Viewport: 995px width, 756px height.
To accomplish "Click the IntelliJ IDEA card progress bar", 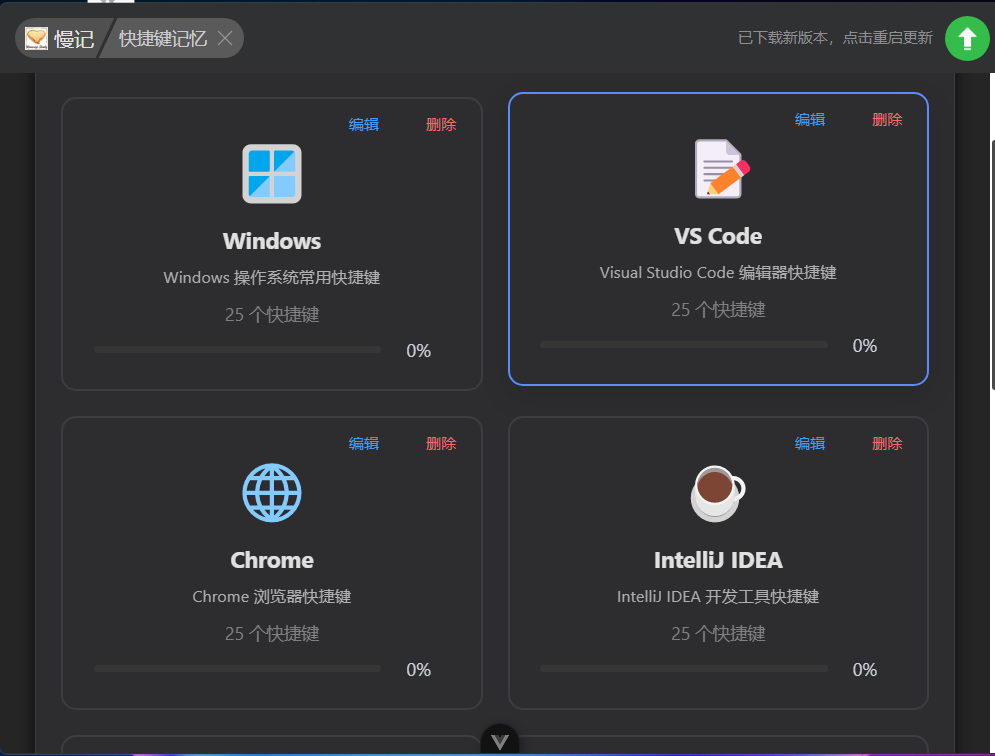I will (x=684, y=668).
